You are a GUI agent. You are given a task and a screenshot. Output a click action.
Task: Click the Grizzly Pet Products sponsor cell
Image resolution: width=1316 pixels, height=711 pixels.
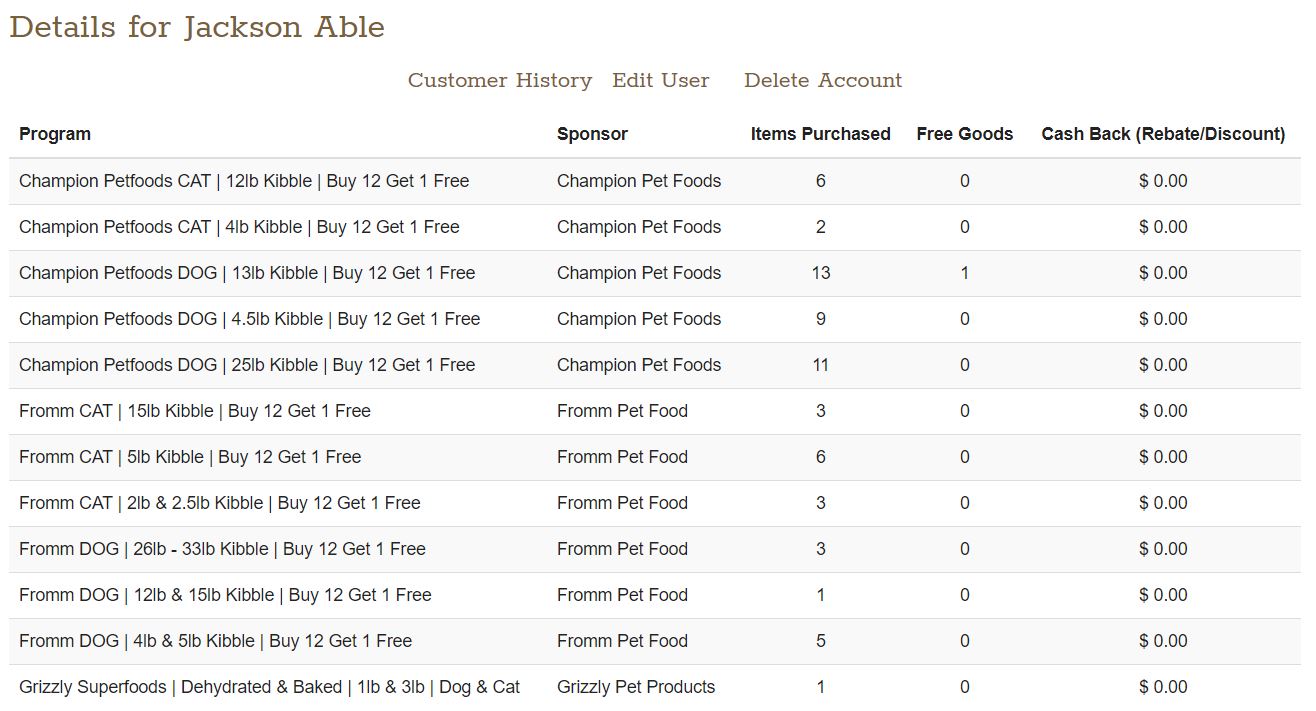[636, 687]
